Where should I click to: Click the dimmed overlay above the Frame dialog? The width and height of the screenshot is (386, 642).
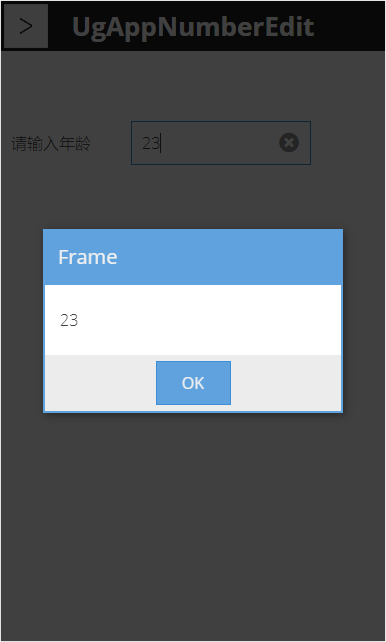point(193,197)
